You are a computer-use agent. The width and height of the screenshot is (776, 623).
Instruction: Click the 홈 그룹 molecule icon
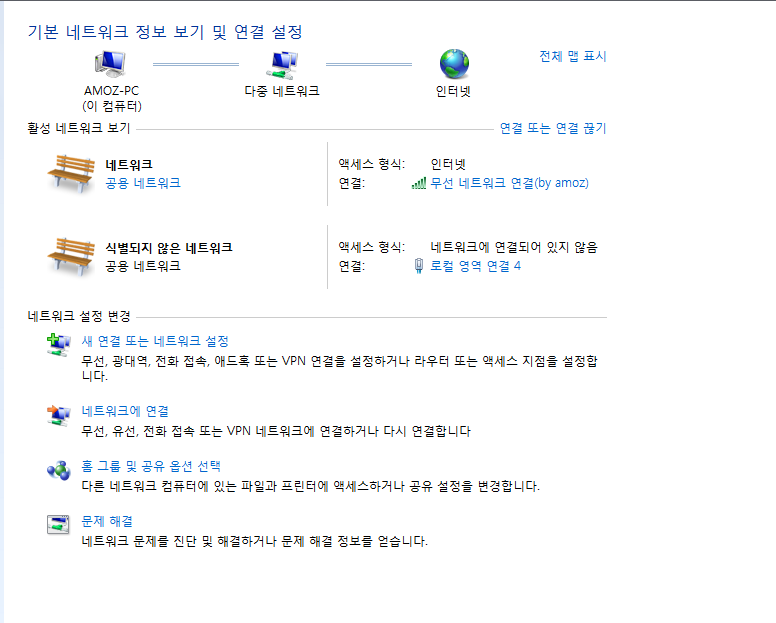point(58,471)
